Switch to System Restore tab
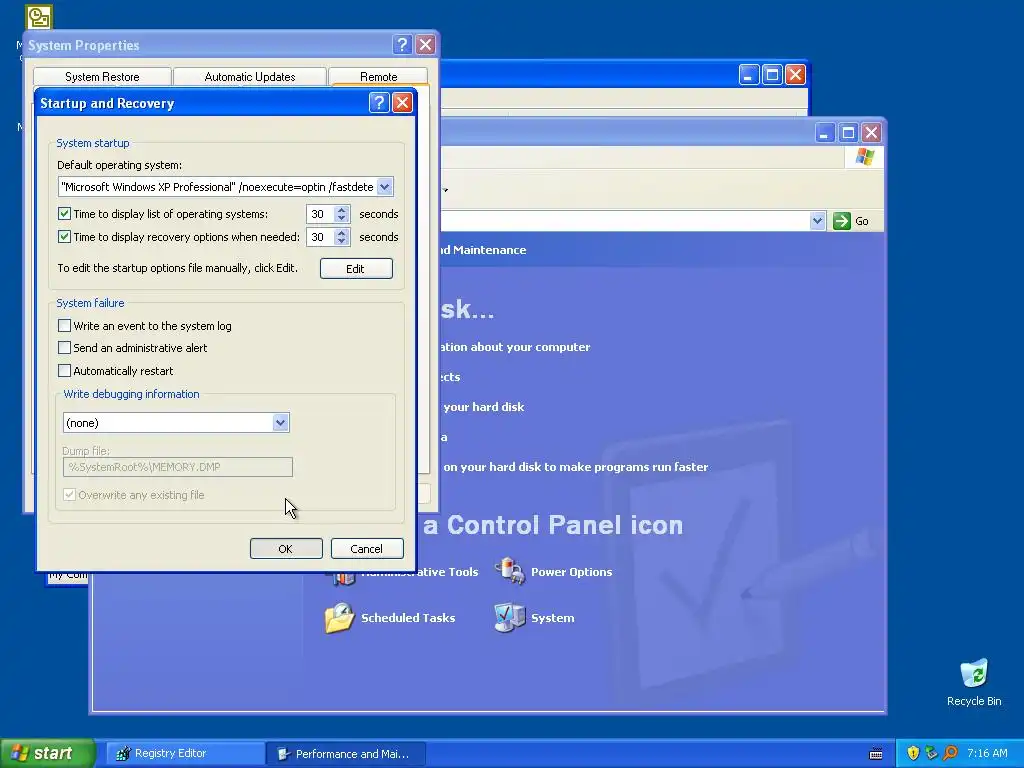 click(102, 76)
